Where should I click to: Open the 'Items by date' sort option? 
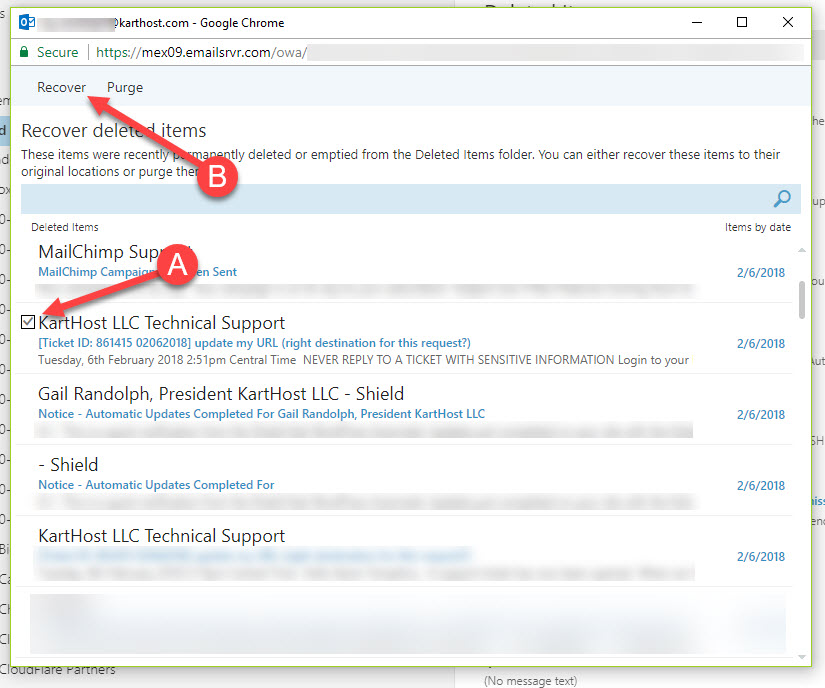(x=758, y=227)
